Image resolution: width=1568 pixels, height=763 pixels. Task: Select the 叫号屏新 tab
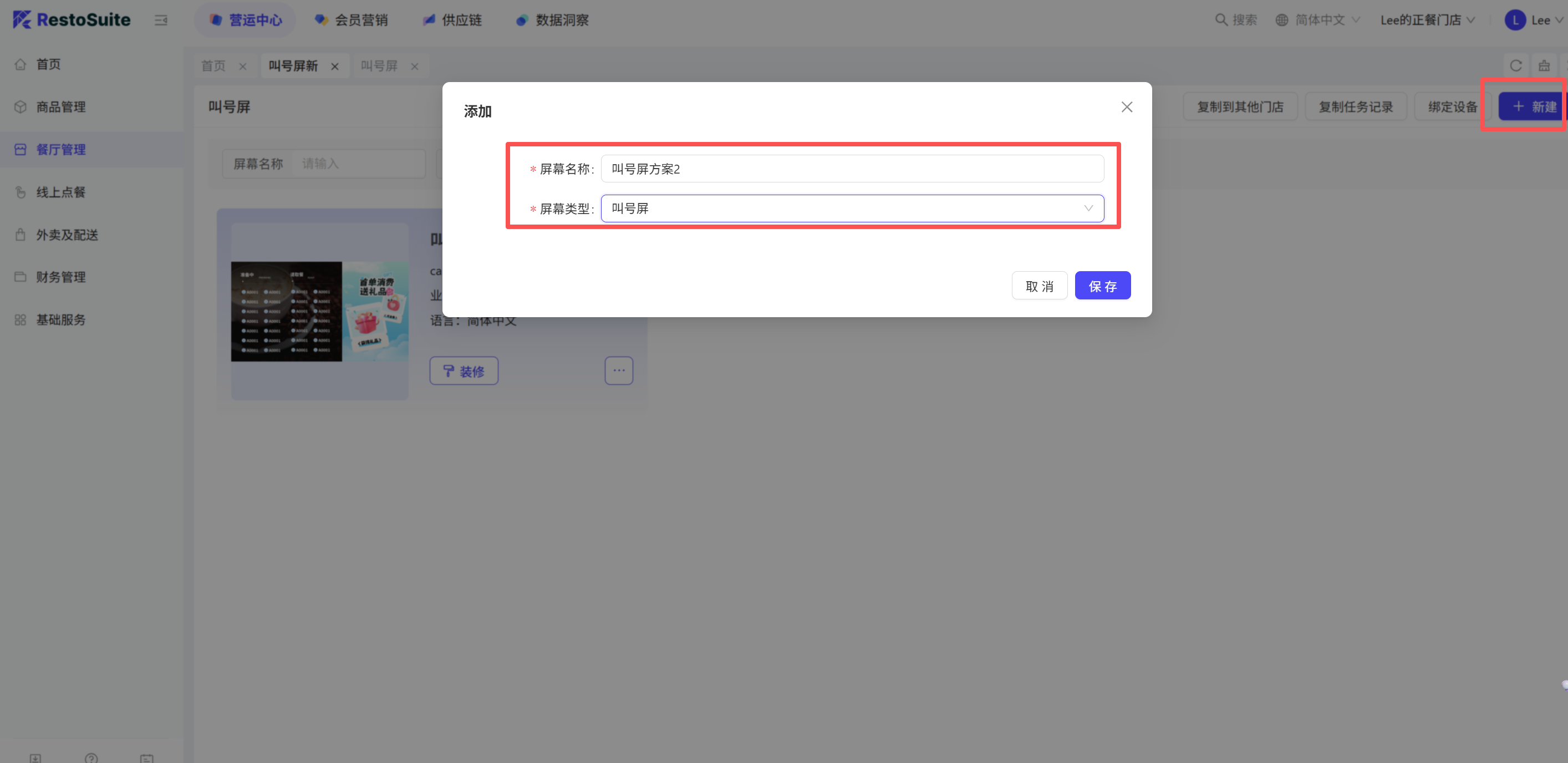[293, 66]
